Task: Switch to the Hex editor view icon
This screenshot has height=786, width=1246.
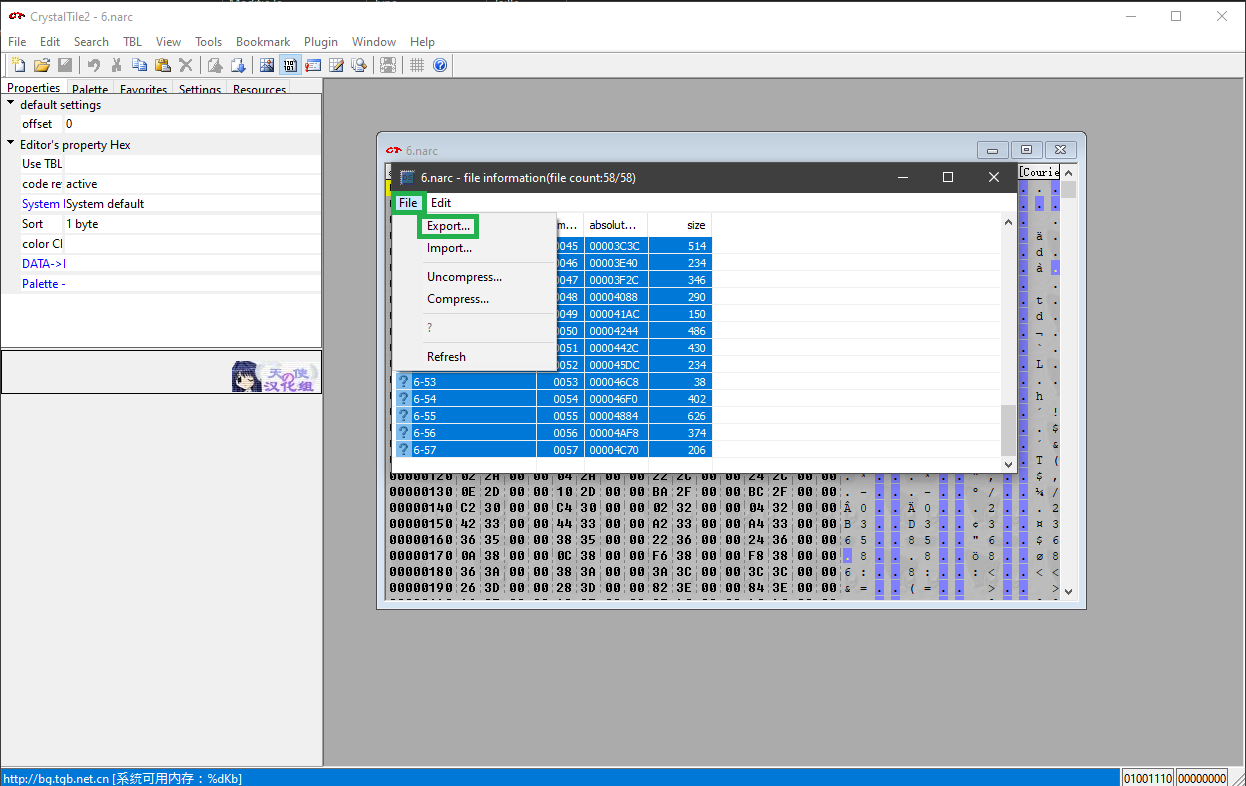Action: pyautogui.click(x=290, y=66)
